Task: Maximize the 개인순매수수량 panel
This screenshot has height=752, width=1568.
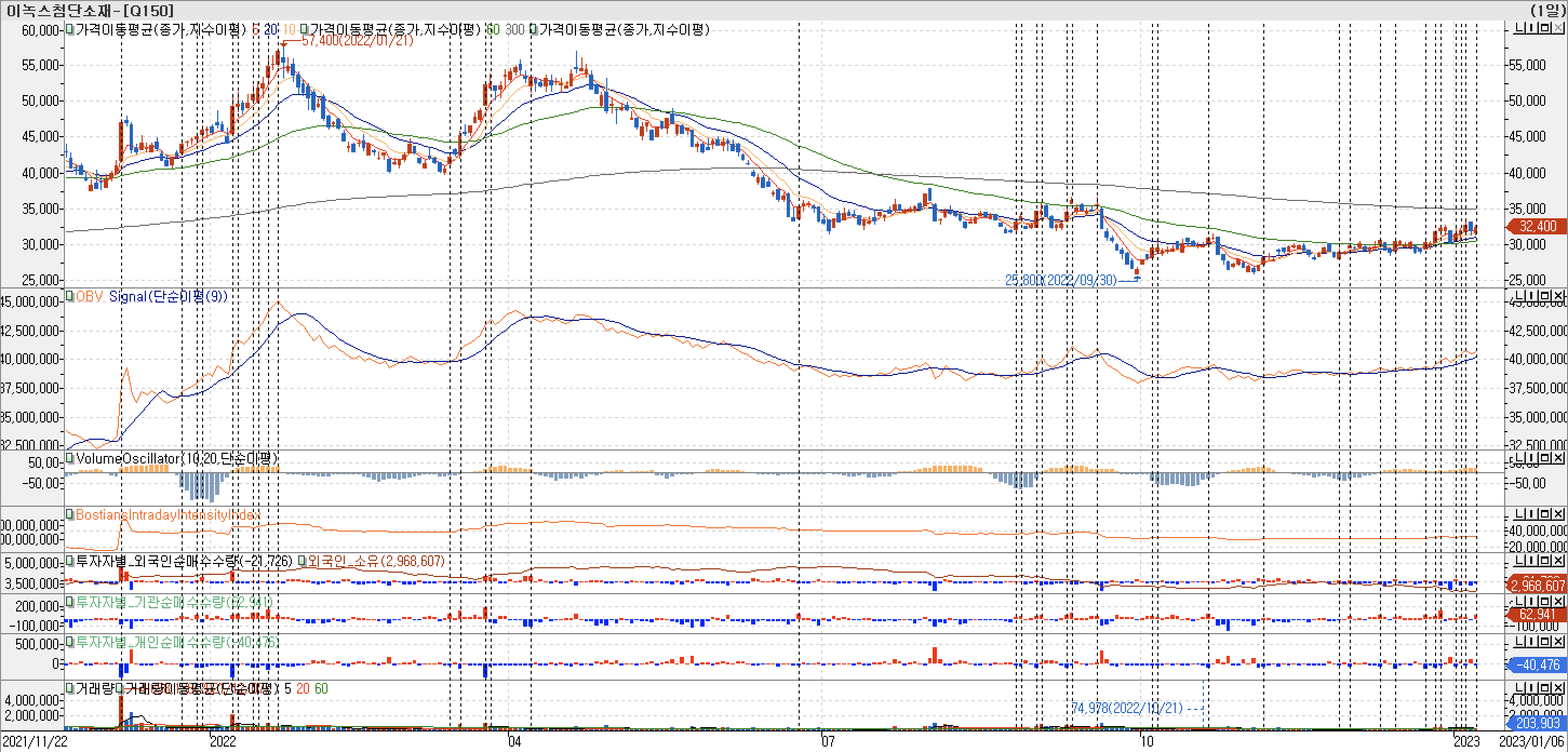Action: click(1545, 641)
